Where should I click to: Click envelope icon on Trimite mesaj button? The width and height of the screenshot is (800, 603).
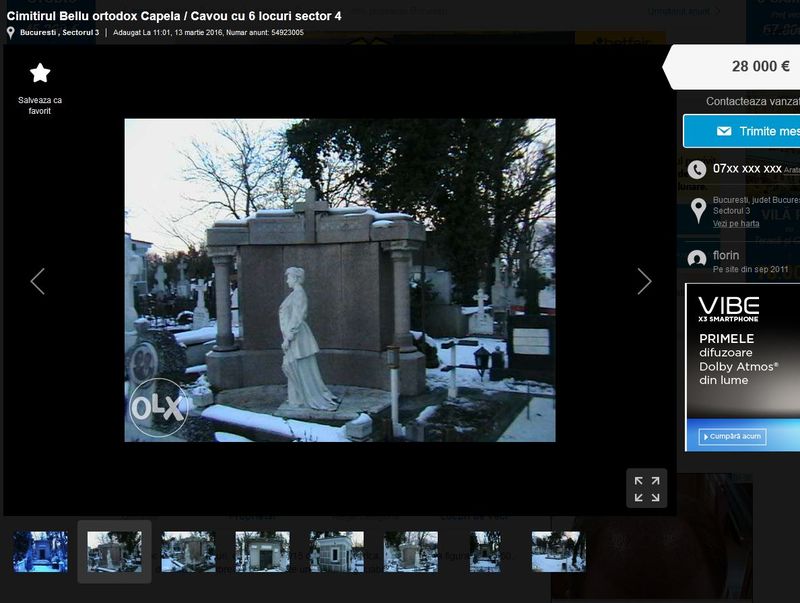click(x=724, y=132)
